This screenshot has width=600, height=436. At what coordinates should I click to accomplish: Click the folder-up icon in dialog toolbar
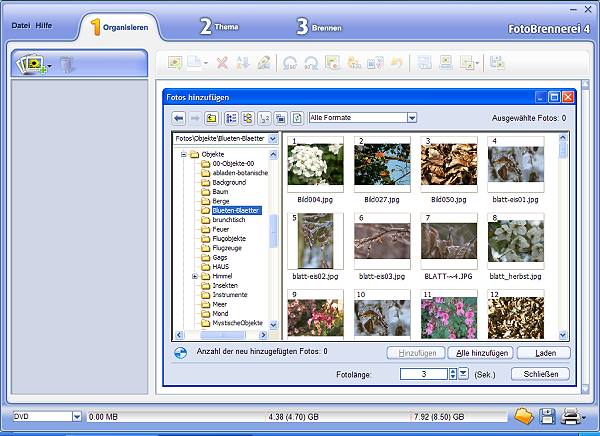coord(212,117)
